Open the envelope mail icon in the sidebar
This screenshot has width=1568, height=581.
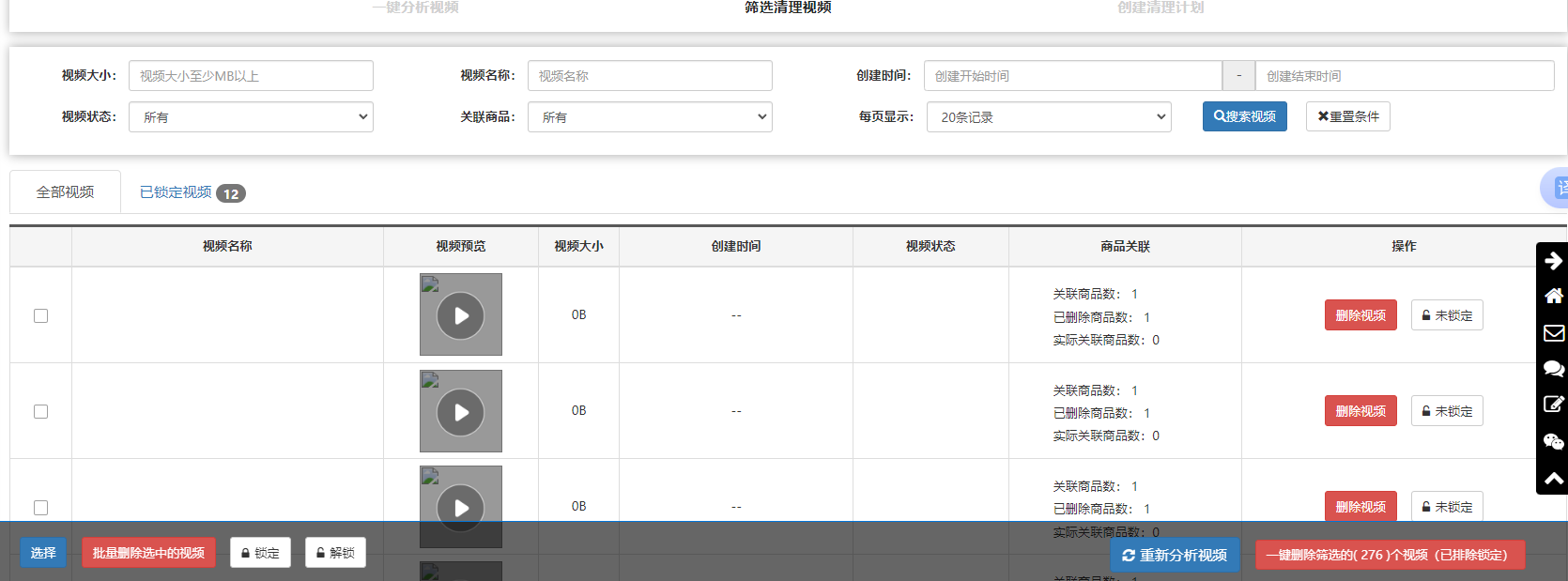[x=1553, y=332]
